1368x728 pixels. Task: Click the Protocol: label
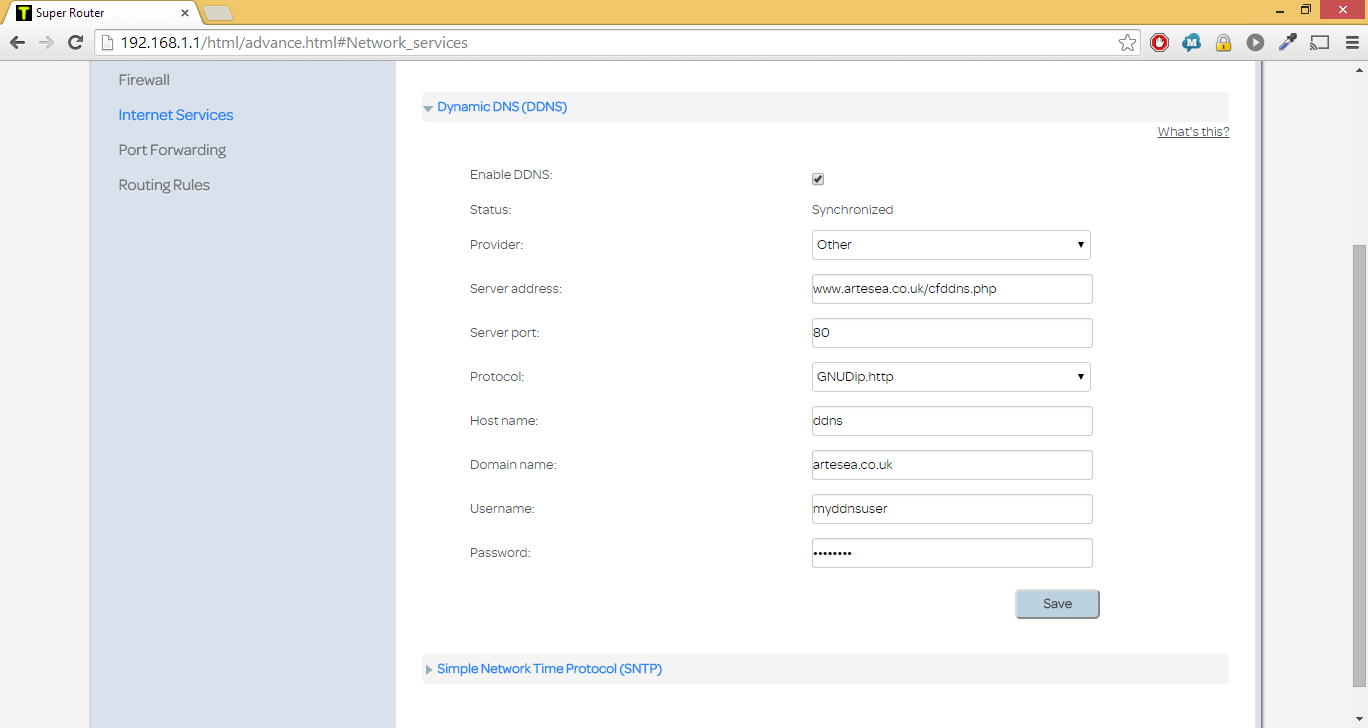click(497, 377)
